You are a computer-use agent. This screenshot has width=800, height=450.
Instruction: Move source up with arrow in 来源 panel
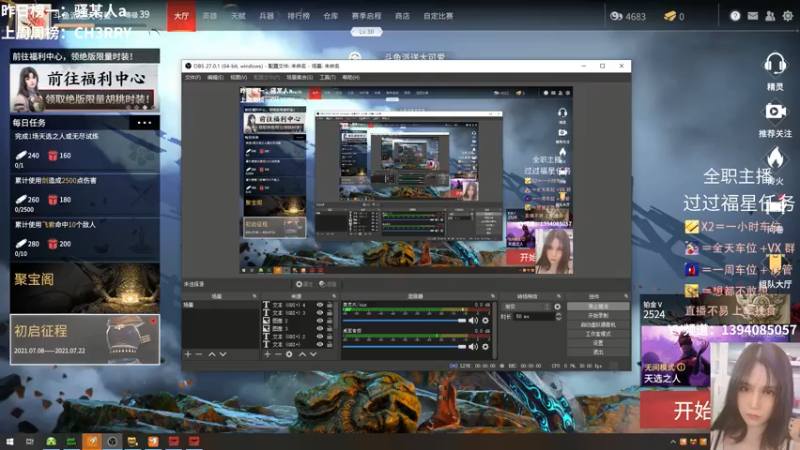302,354
